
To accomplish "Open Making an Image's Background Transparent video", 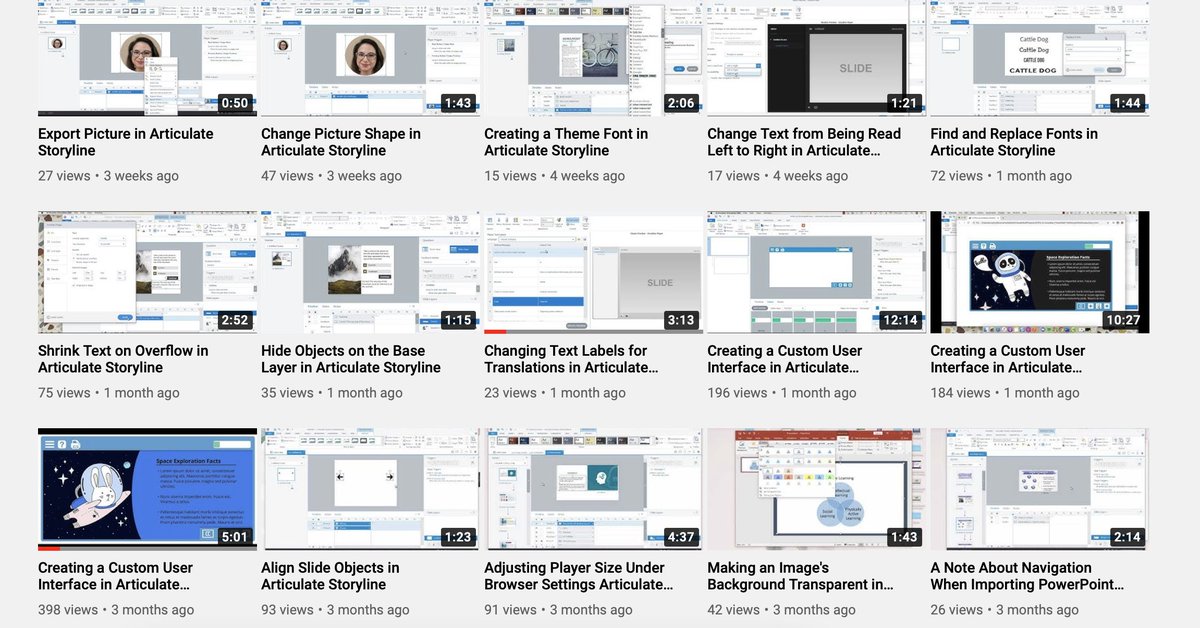I will tap(816, 488).
